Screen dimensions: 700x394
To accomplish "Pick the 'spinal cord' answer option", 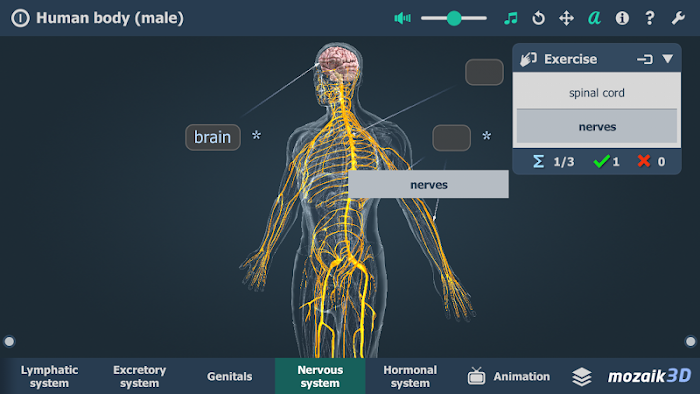I will (597, 93).
